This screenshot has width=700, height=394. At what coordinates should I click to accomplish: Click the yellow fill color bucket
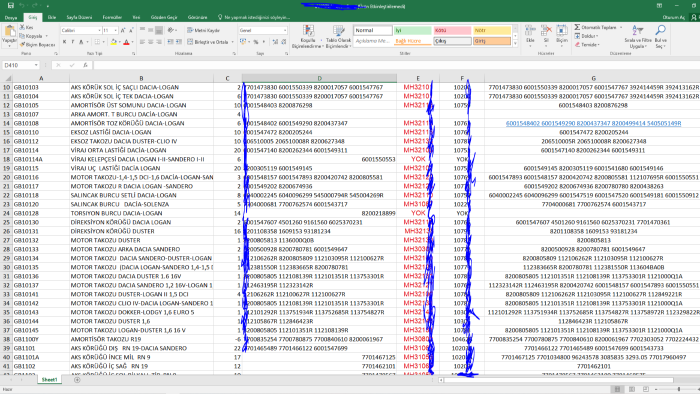pos(114,42)
